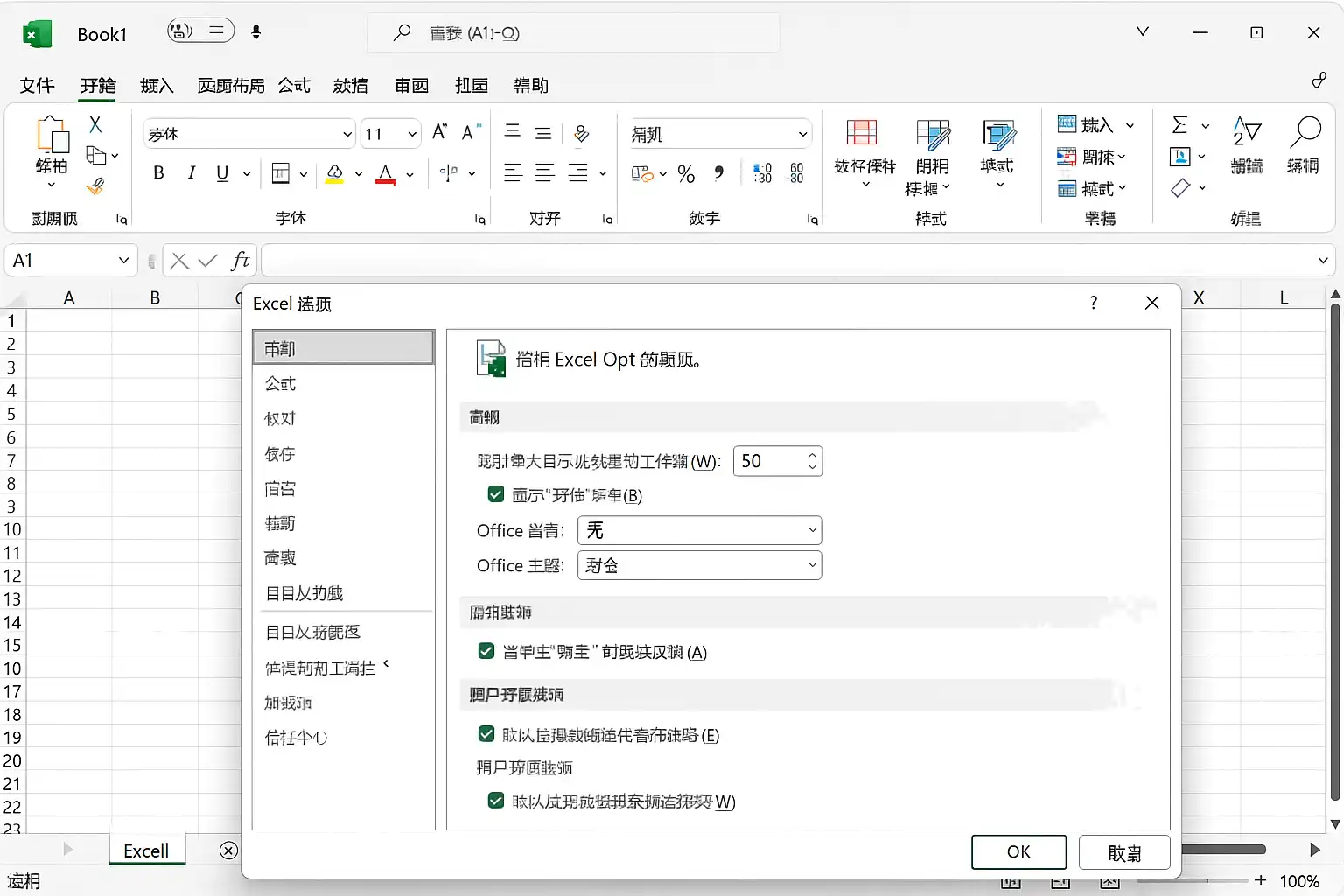Viewport: 1344px width, 896px height.
Task: Click the Format Painter brush icon
Action: tap(95, 186)
